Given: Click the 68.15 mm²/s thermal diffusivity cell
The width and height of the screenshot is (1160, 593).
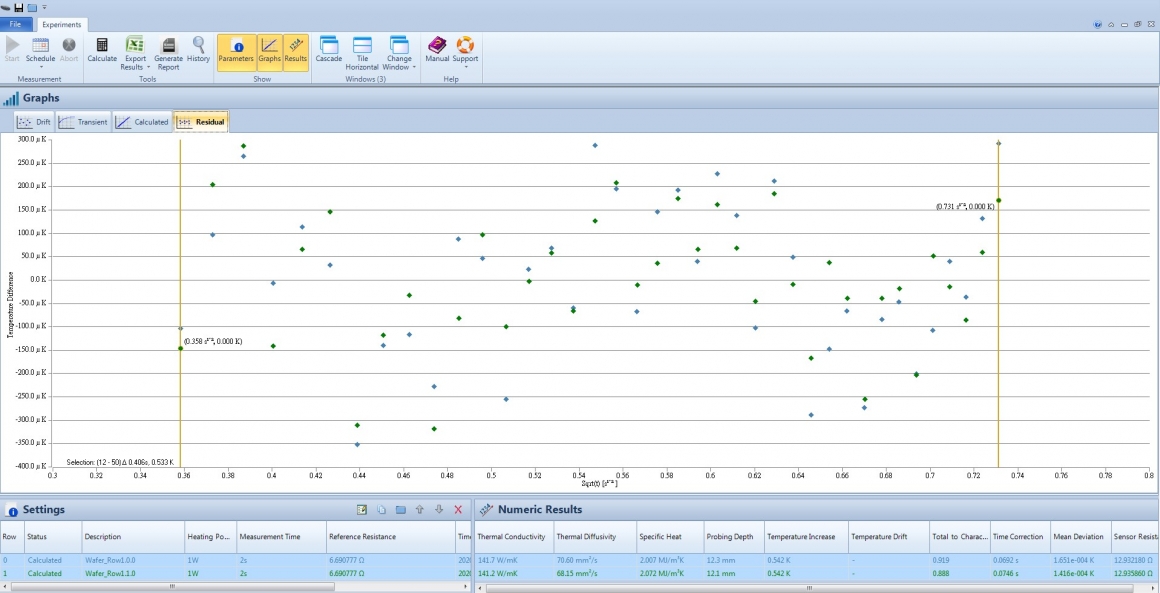Looking at the screenshot, I should 595,573.
